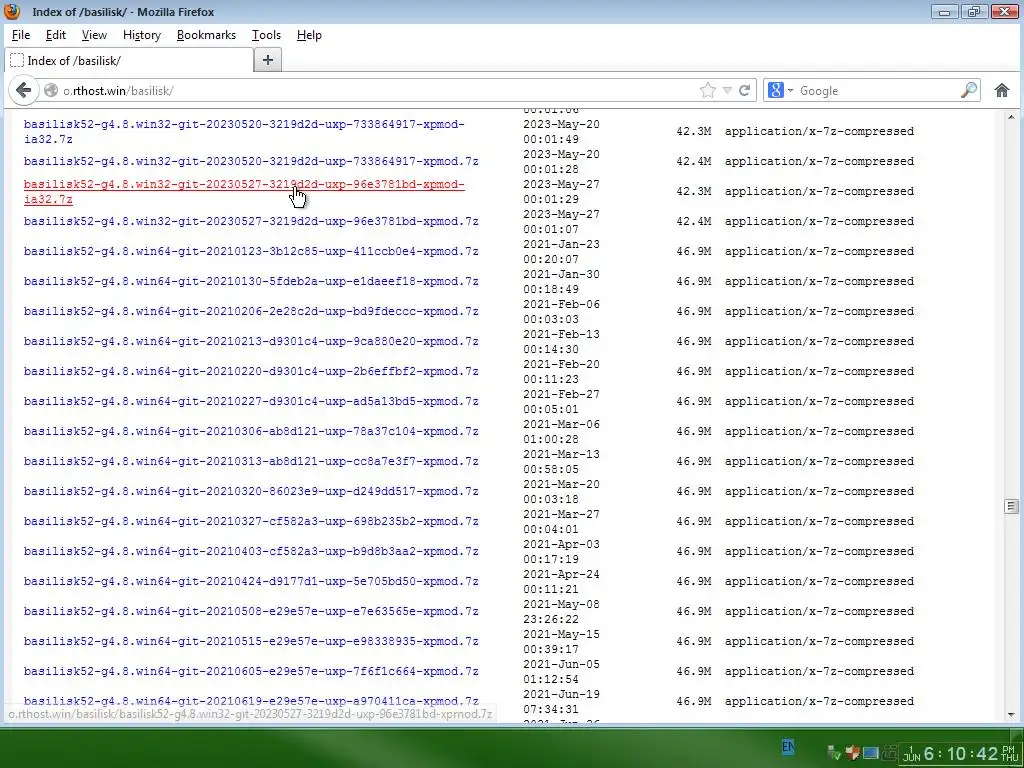The height and width of the screenshot is (768, 1024).
Task: Click the browser Back arrow button
Action: click(x=24, y=90)
